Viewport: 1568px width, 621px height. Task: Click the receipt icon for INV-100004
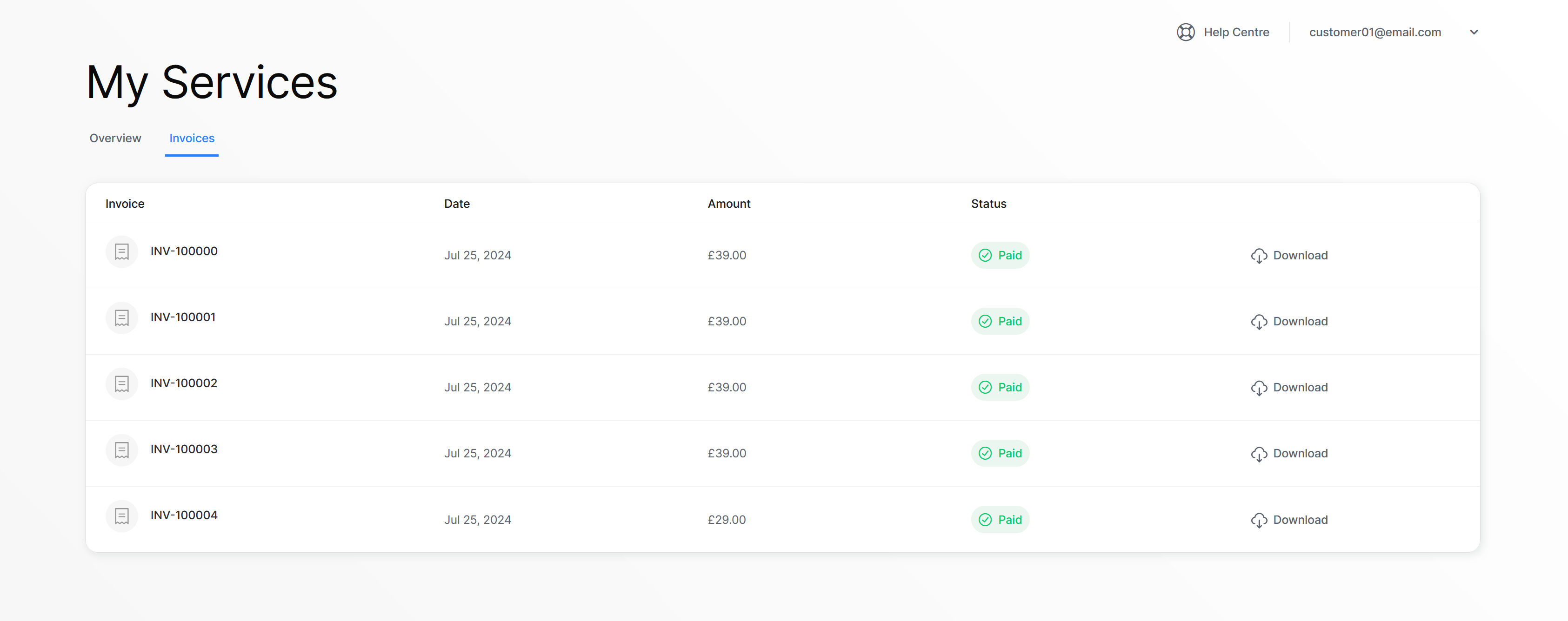tap(122, 516)
